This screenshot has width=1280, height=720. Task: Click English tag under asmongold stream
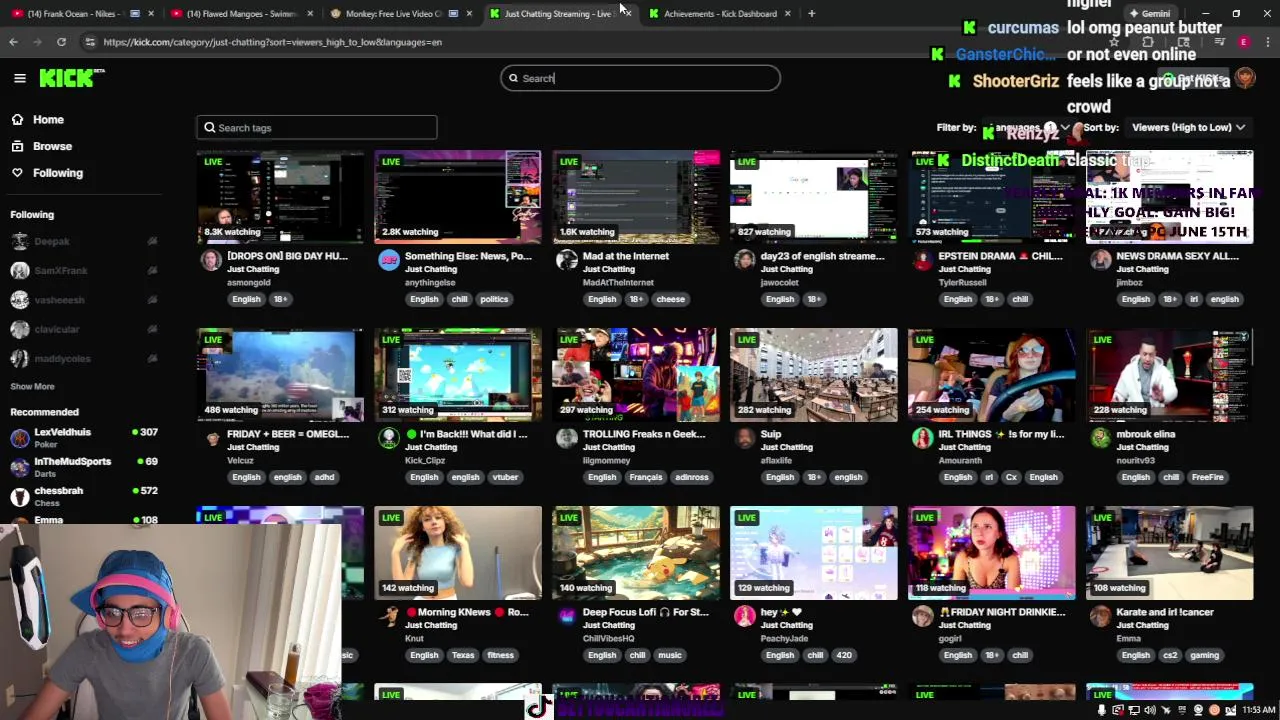[x=246, y=299]
